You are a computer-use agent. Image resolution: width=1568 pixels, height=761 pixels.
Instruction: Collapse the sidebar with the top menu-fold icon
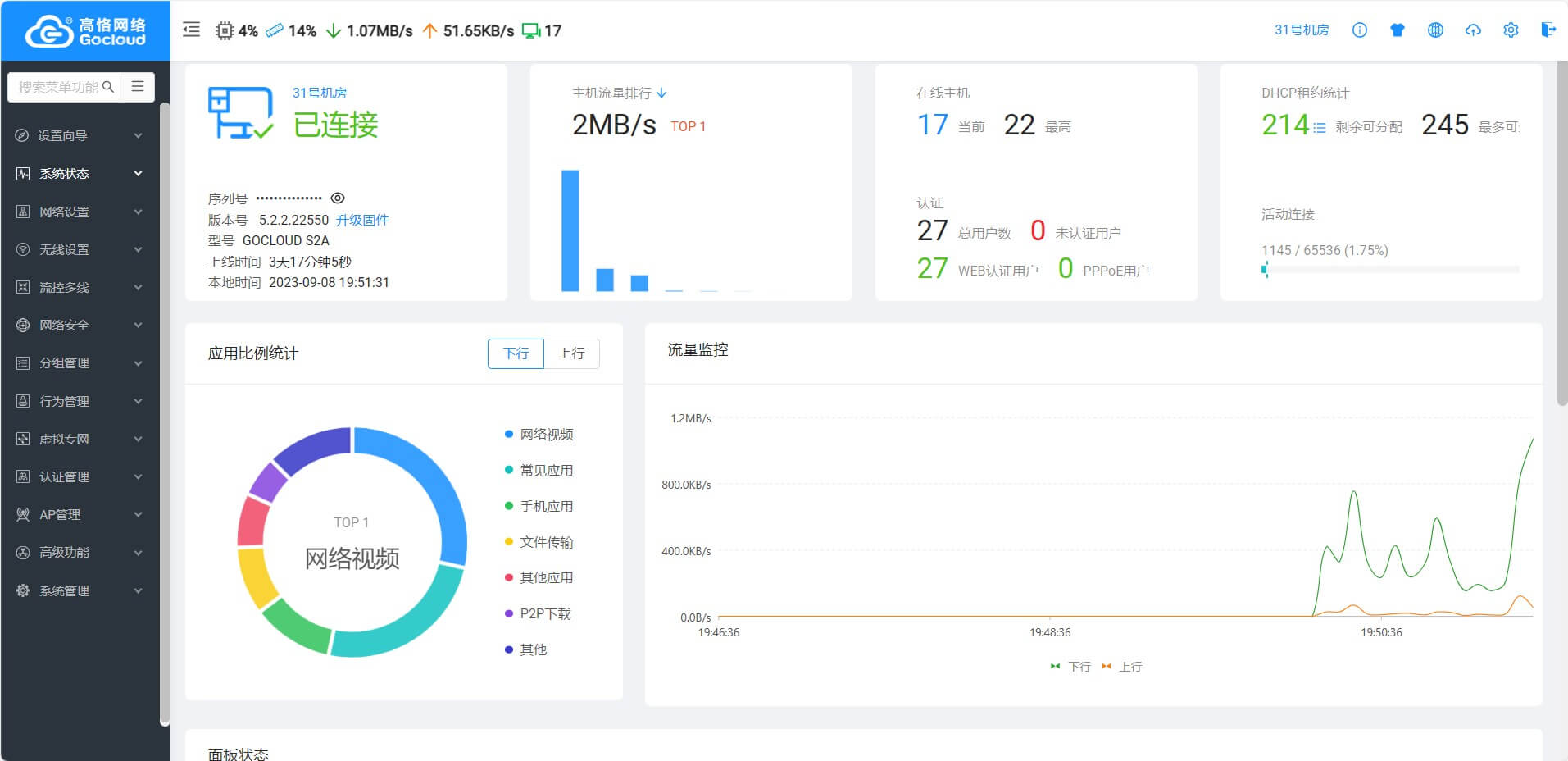pyautogui.click(x=191, y=30)
